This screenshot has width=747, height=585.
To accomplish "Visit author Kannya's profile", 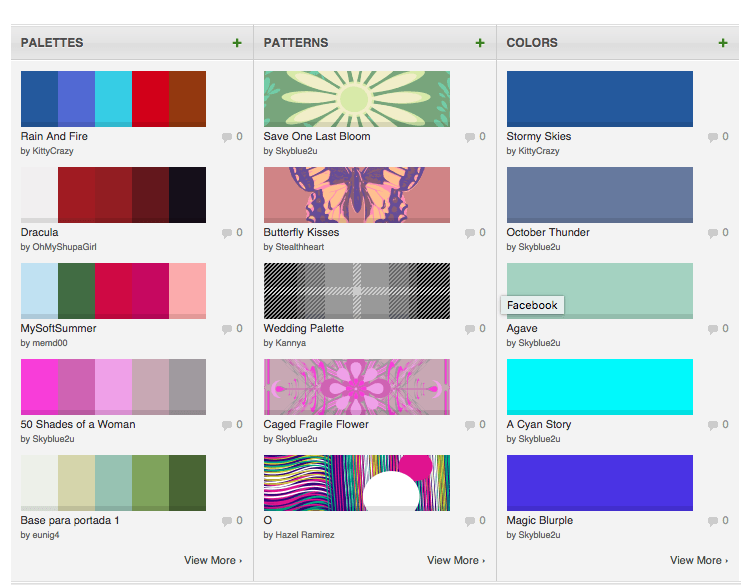I will 291,343.
